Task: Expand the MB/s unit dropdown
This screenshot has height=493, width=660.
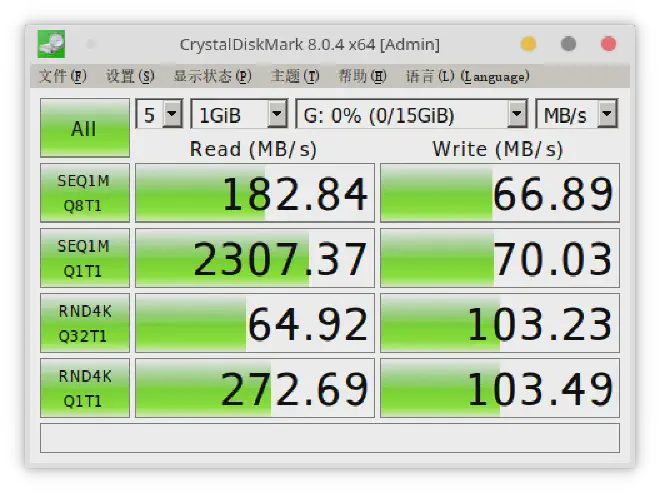Action: (577, 114)
